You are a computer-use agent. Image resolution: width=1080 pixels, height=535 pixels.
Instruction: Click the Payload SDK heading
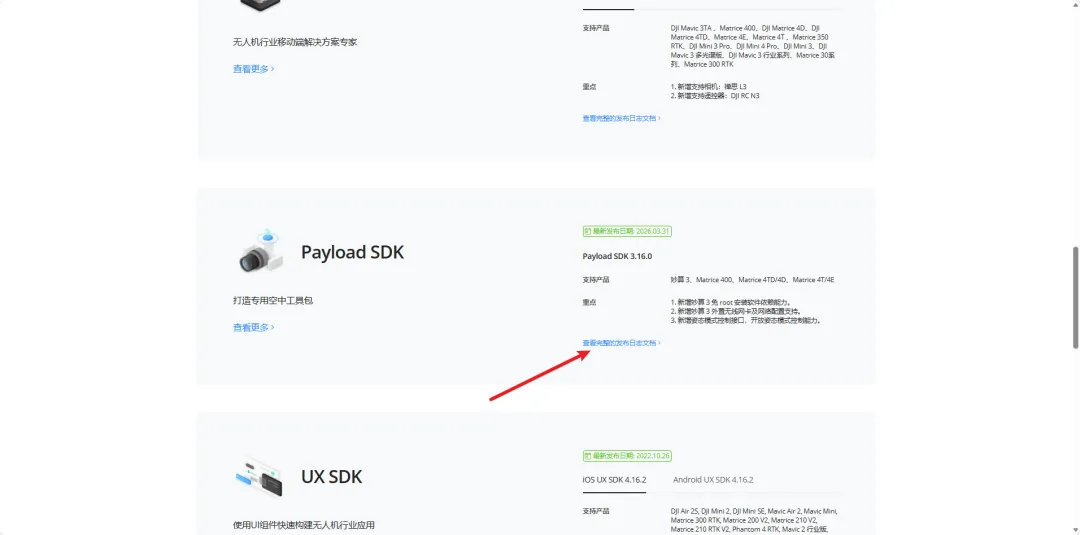[x=352, y=252]
